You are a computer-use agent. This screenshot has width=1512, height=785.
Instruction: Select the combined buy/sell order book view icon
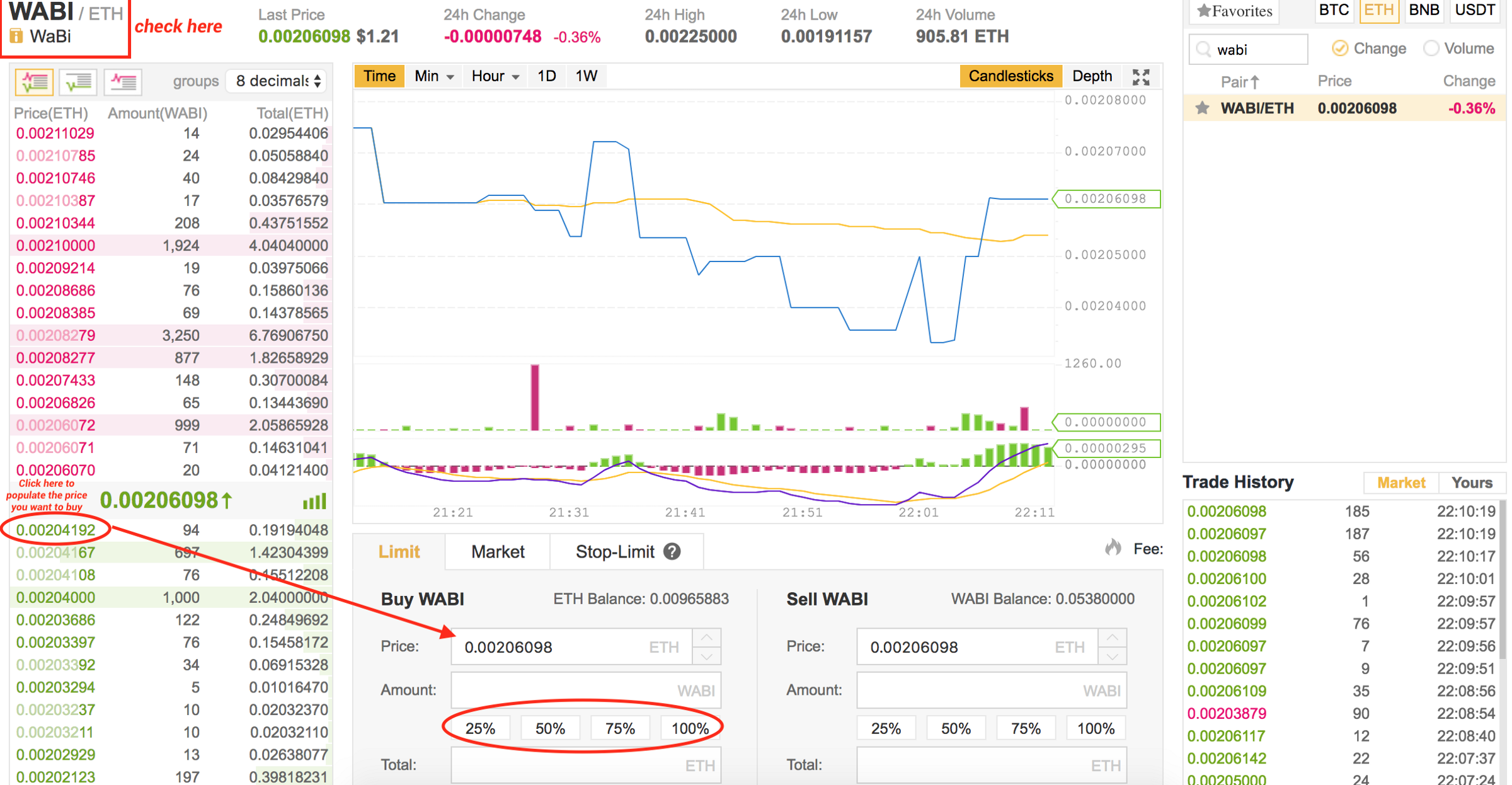coord(34,81)
